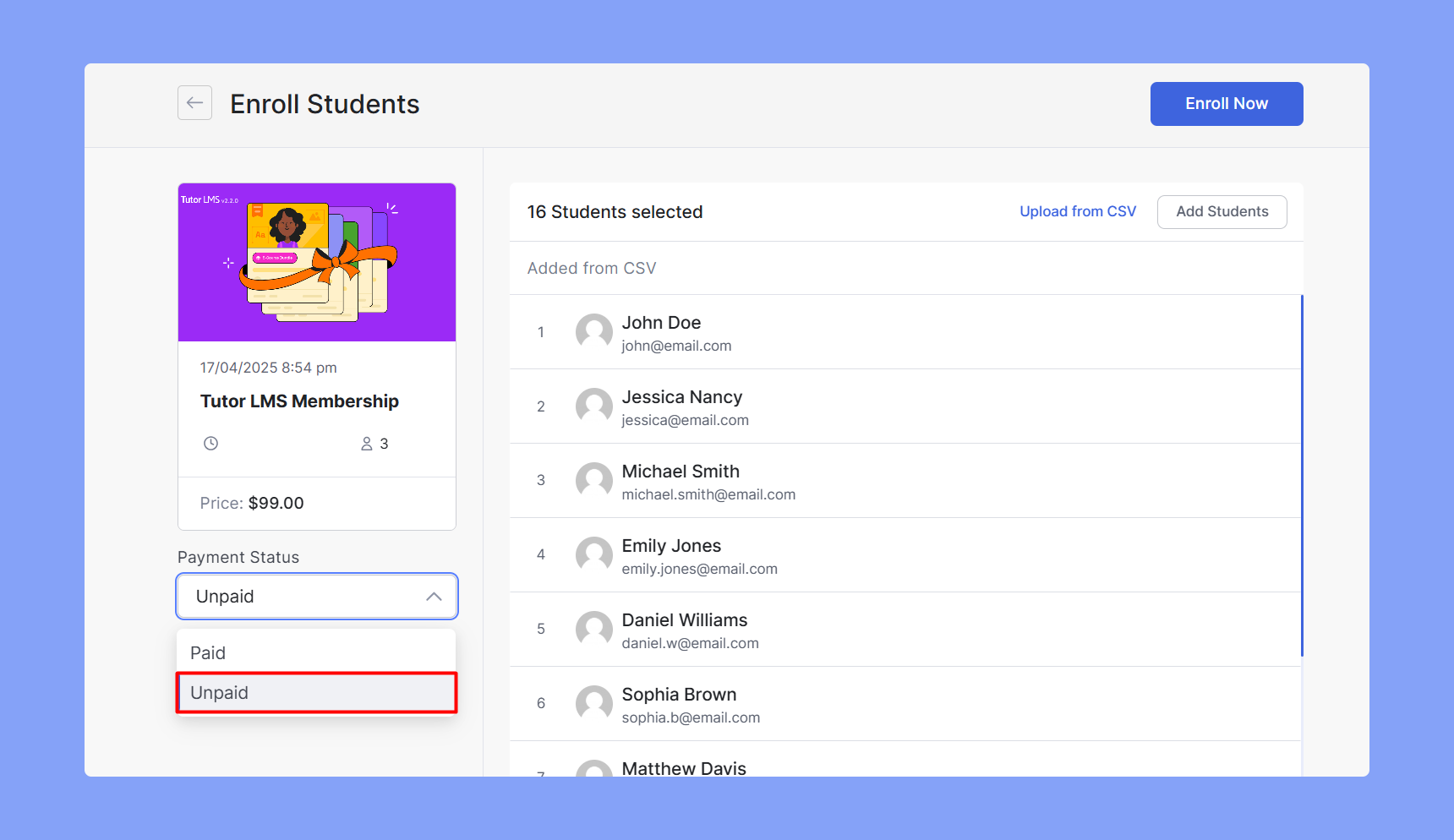Click the daniel.w@email.com address
Screen dimensions: 1454x840
tap(690, 643)
